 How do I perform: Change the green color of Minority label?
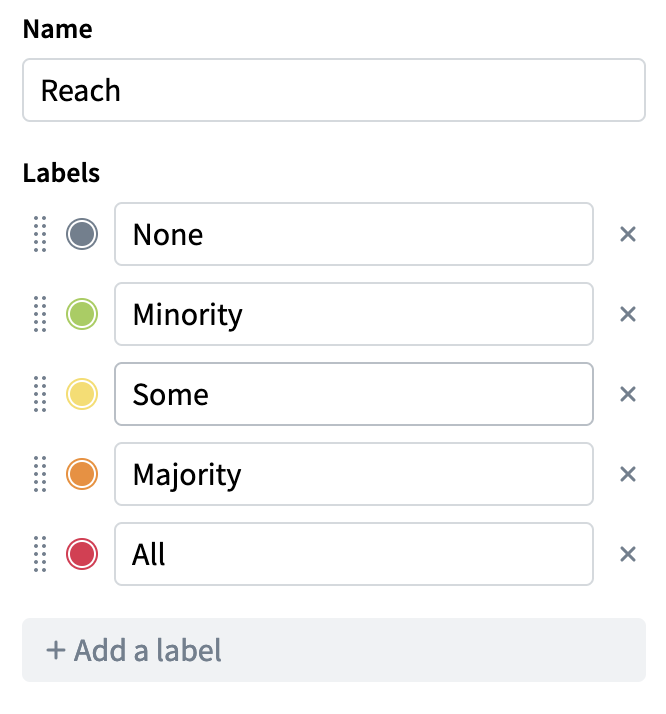pos(82,315)
